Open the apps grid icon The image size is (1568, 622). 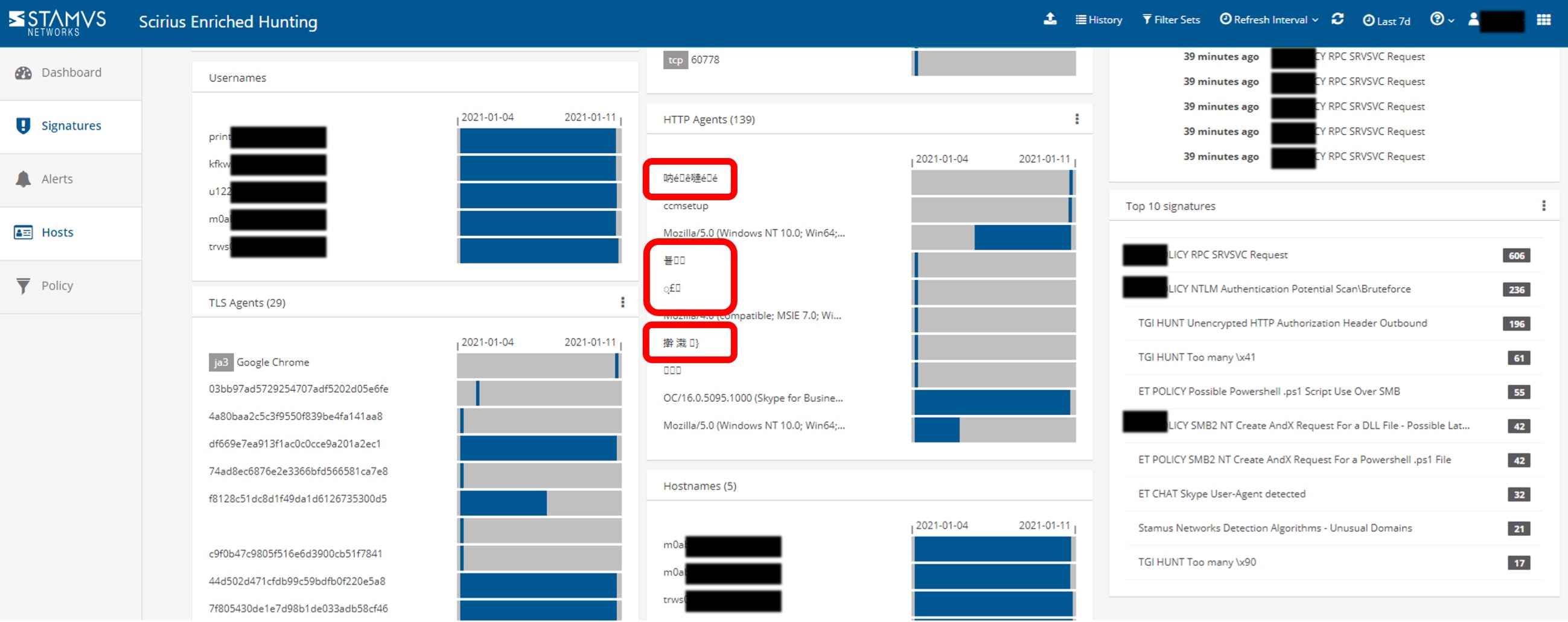click(1543, 19)
